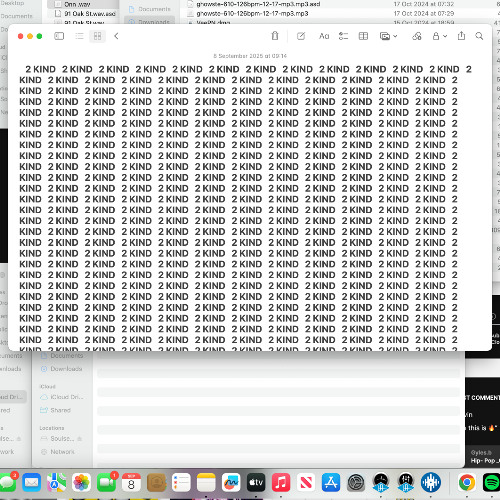Viewport: 500px width, 500px height.
Task: Switch Notes to gallery view
Action: [x=97, y=36]
